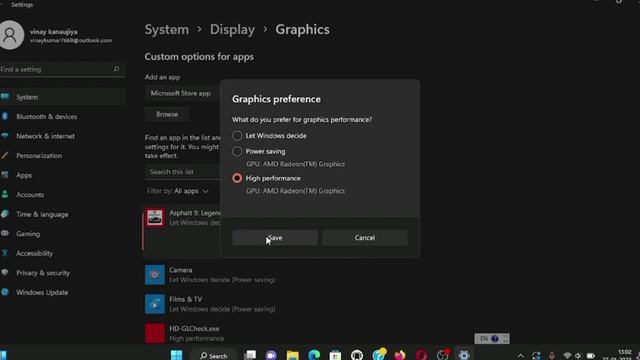Click the battery icon in system tray
This screenshot has height=360, width=640.
[591, 356]
